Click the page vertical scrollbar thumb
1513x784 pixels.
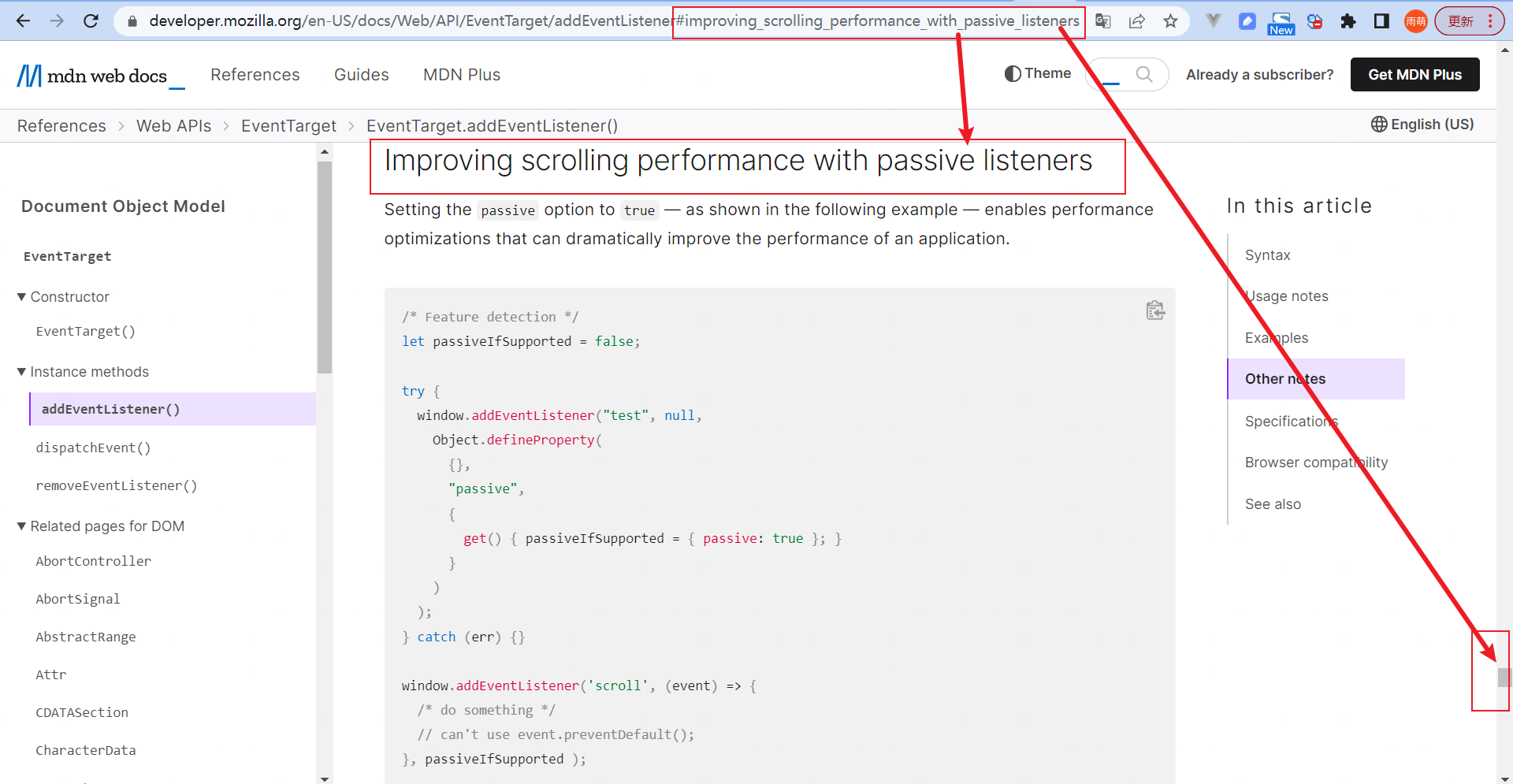[1504, 678]
